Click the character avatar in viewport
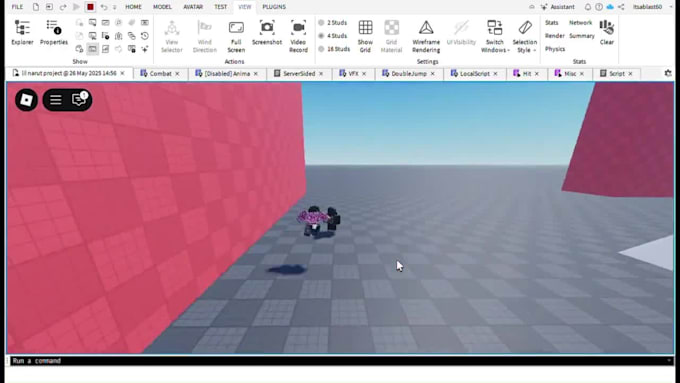Image resolution: width=680 pixels, height=383 pixels. point(319,221)
